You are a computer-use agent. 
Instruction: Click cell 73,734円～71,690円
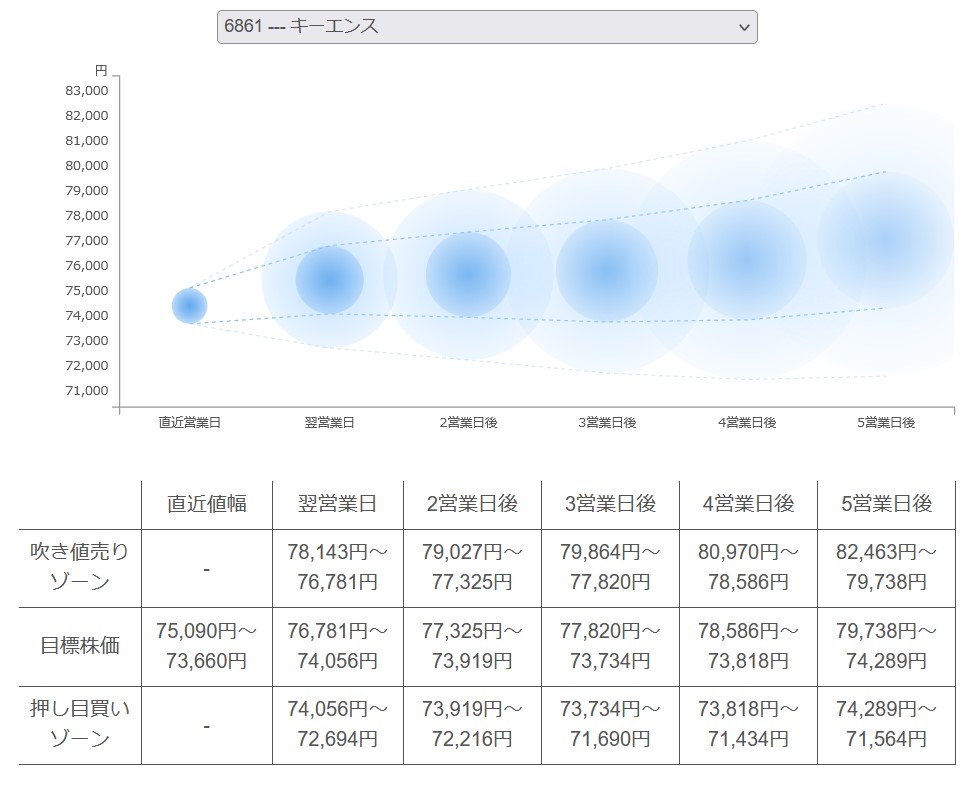(x=610, y=724)
